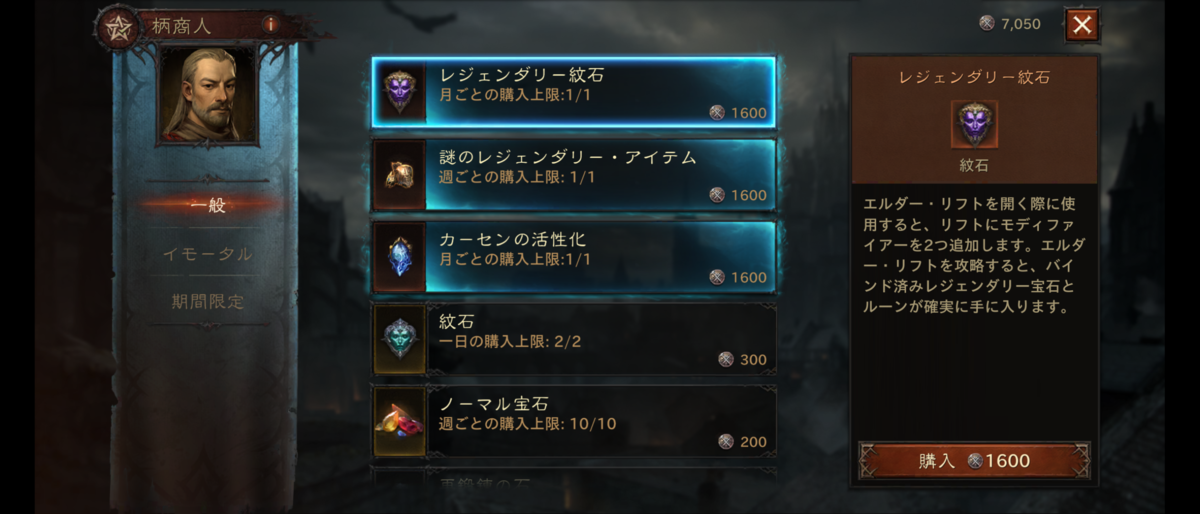The height and width of the screenshot is (514, 1200).
Task: Click the colorful normal gems icon
Action: pos(399,421)
